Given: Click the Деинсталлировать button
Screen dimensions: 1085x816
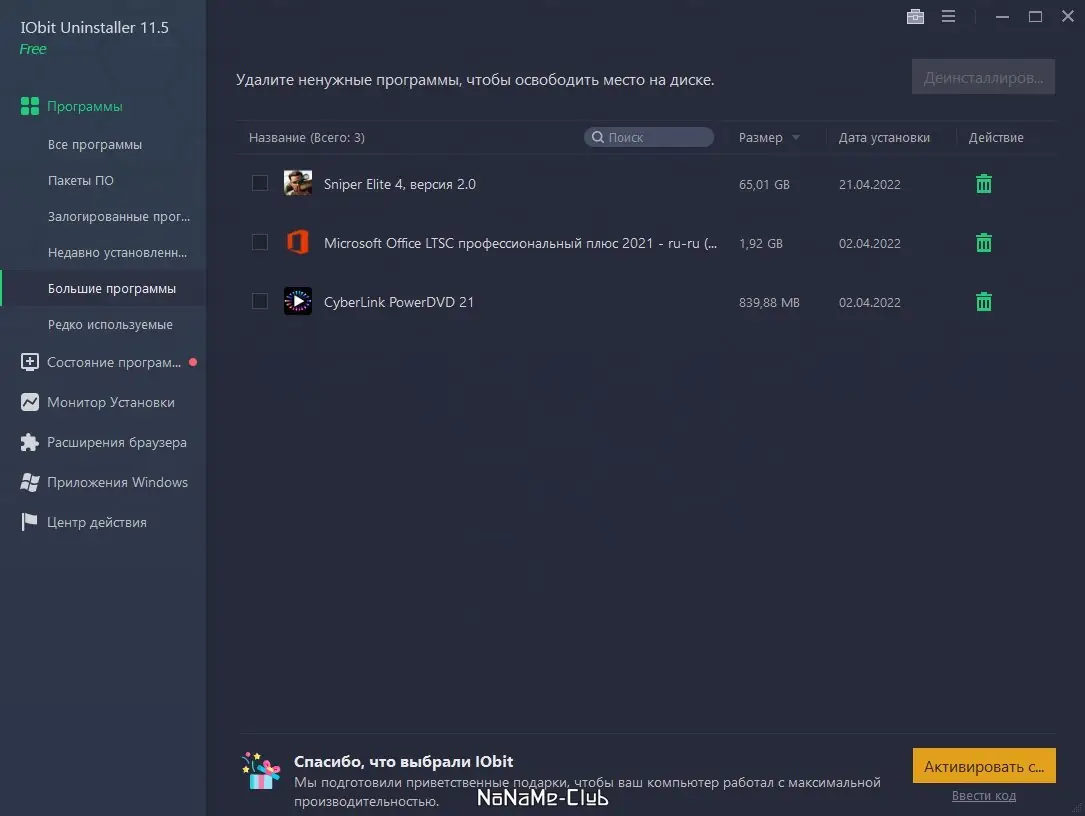Looking at the screenshot, I should coord(983,77).
